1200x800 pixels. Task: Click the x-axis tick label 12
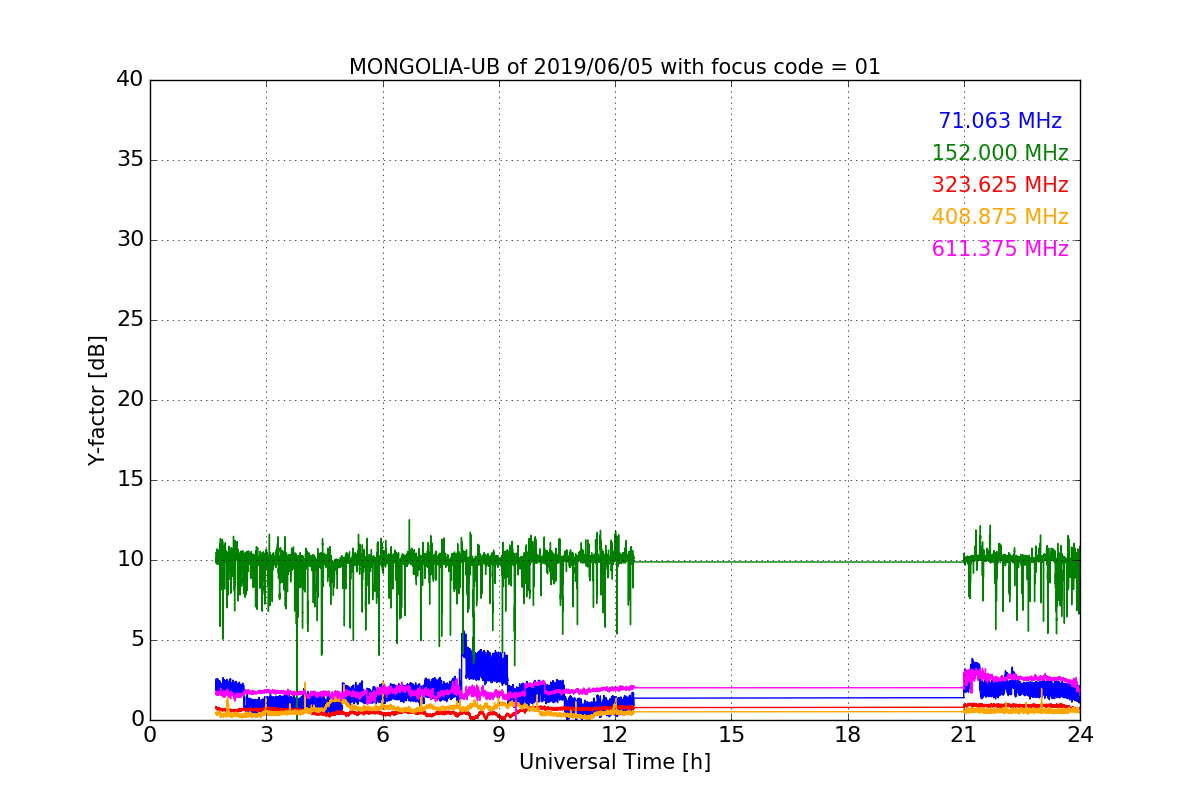[615, 734]
